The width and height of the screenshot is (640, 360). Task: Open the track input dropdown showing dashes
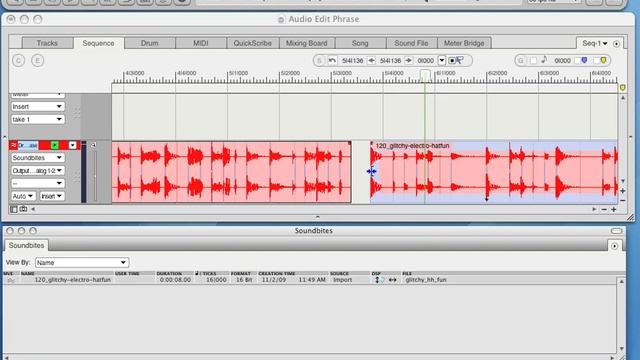(37, 183)
